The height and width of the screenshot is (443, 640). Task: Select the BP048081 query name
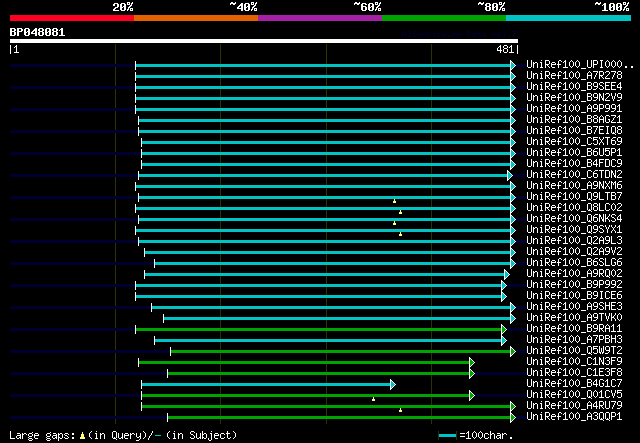37,32
